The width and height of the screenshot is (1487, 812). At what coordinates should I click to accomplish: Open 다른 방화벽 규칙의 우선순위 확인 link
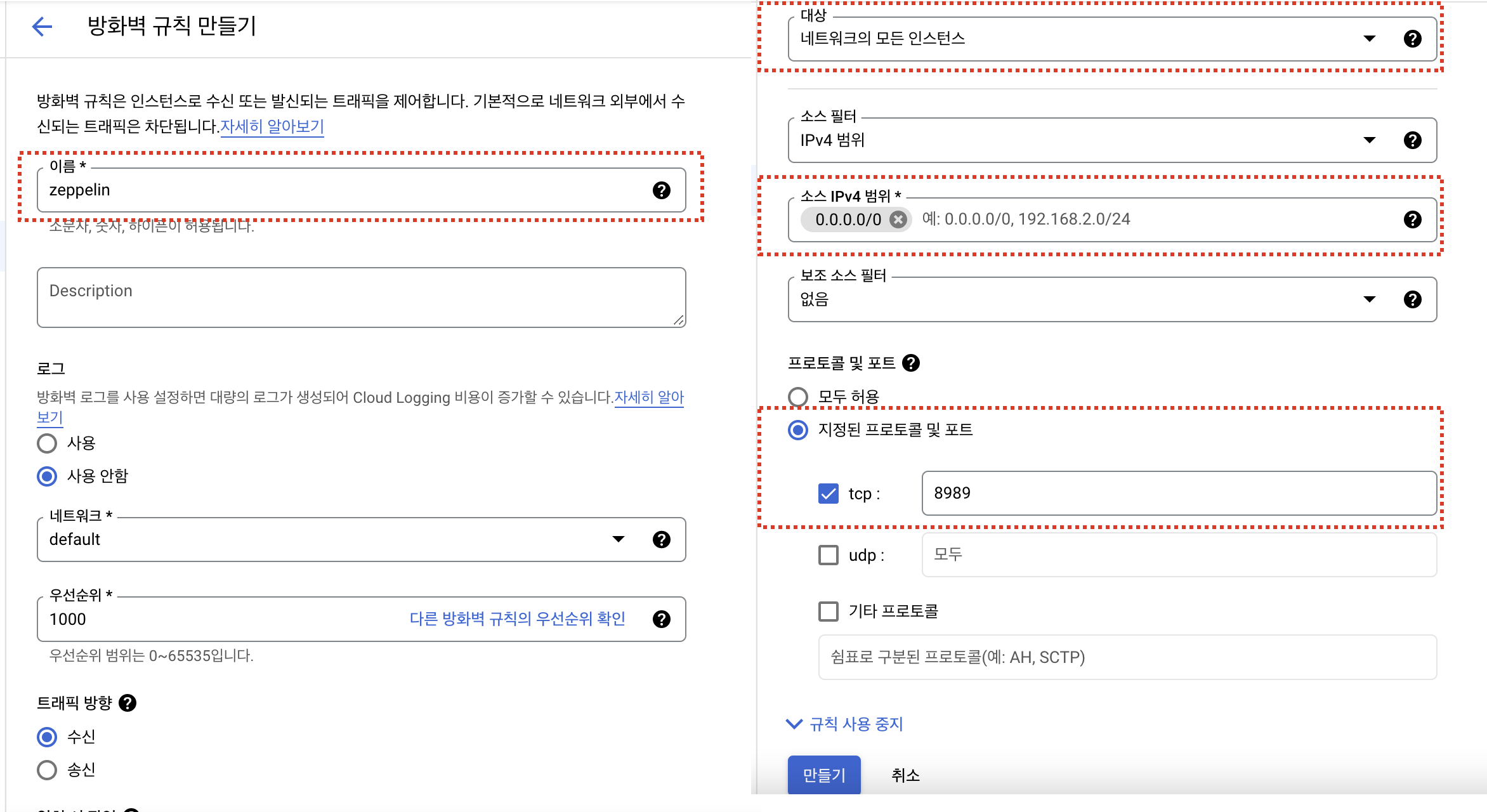coord(517,619)
